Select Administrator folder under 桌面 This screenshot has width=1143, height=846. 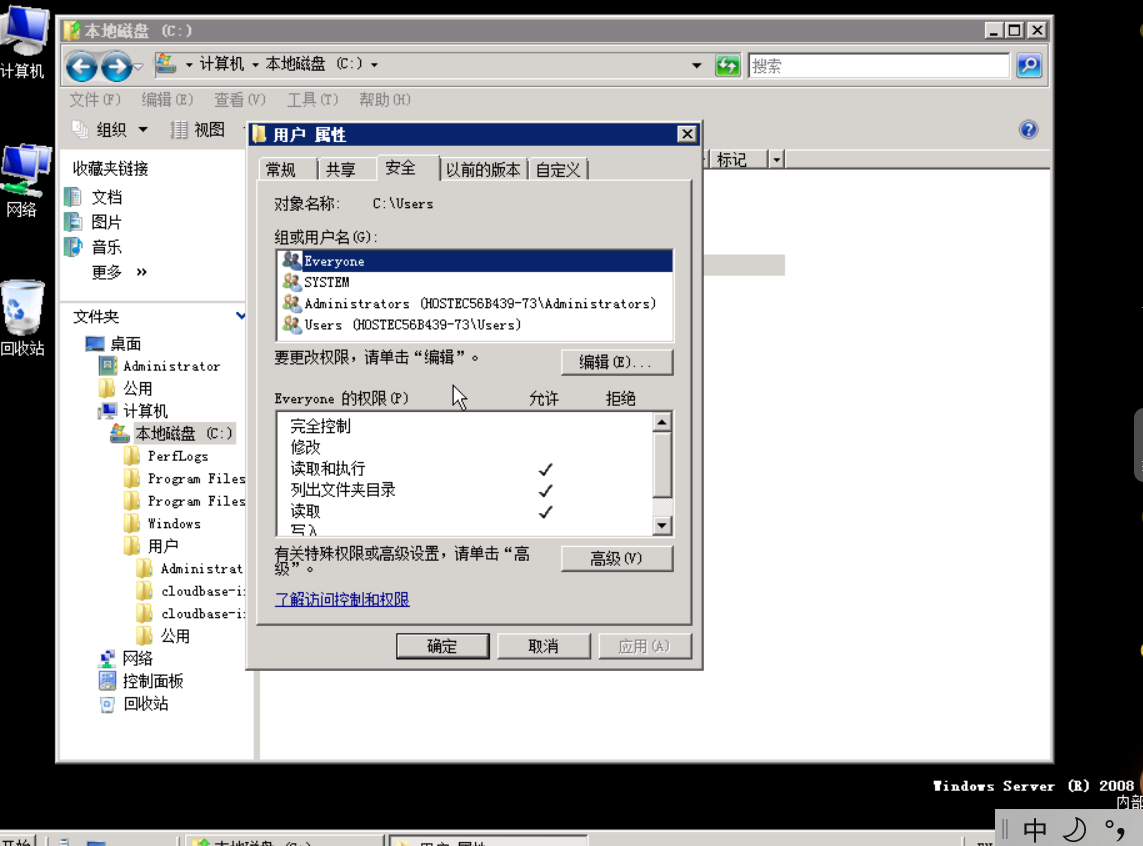pos(171,366)
